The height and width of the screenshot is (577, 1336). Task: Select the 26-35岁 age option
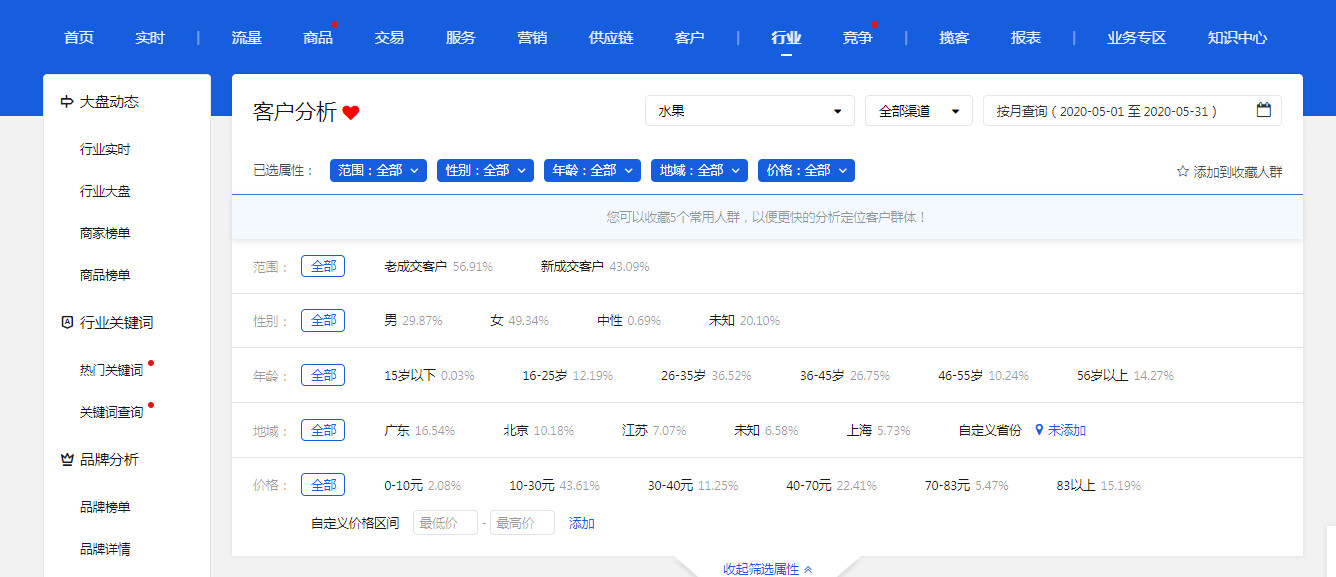click(683, 376)
